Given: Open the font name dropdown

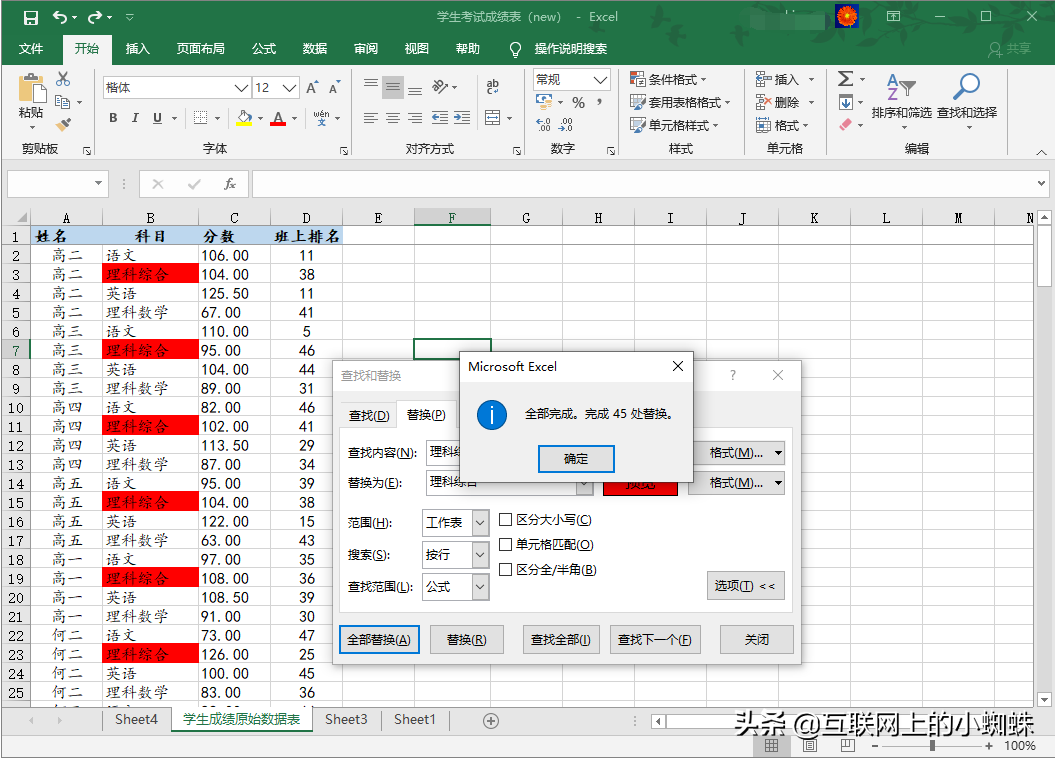Looking at the screenshot, I should [x=242, y=87].
